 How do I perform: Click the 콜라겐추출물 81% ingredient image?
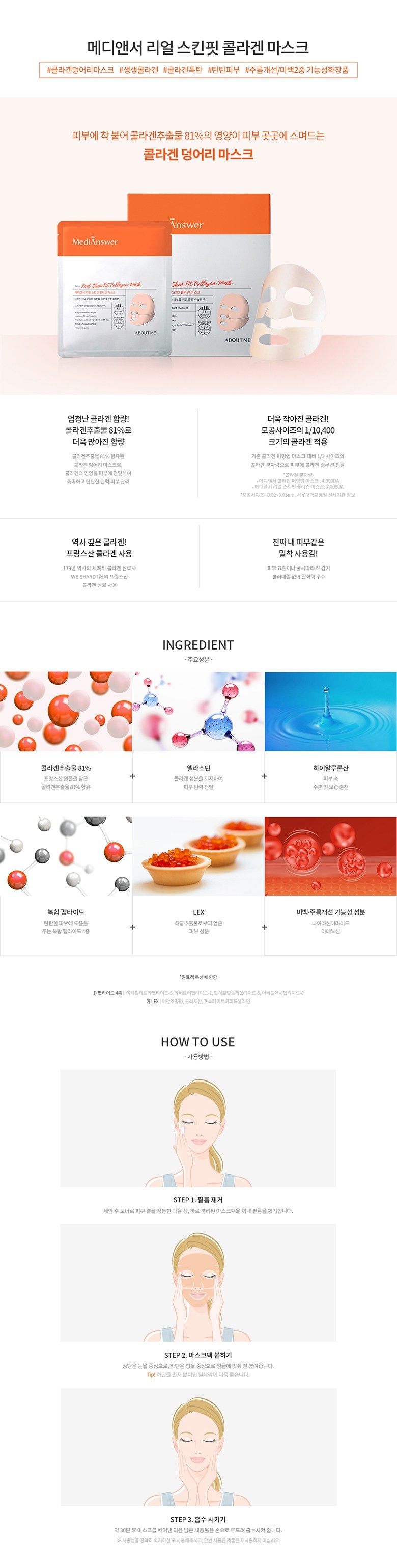tap(66, 711)
